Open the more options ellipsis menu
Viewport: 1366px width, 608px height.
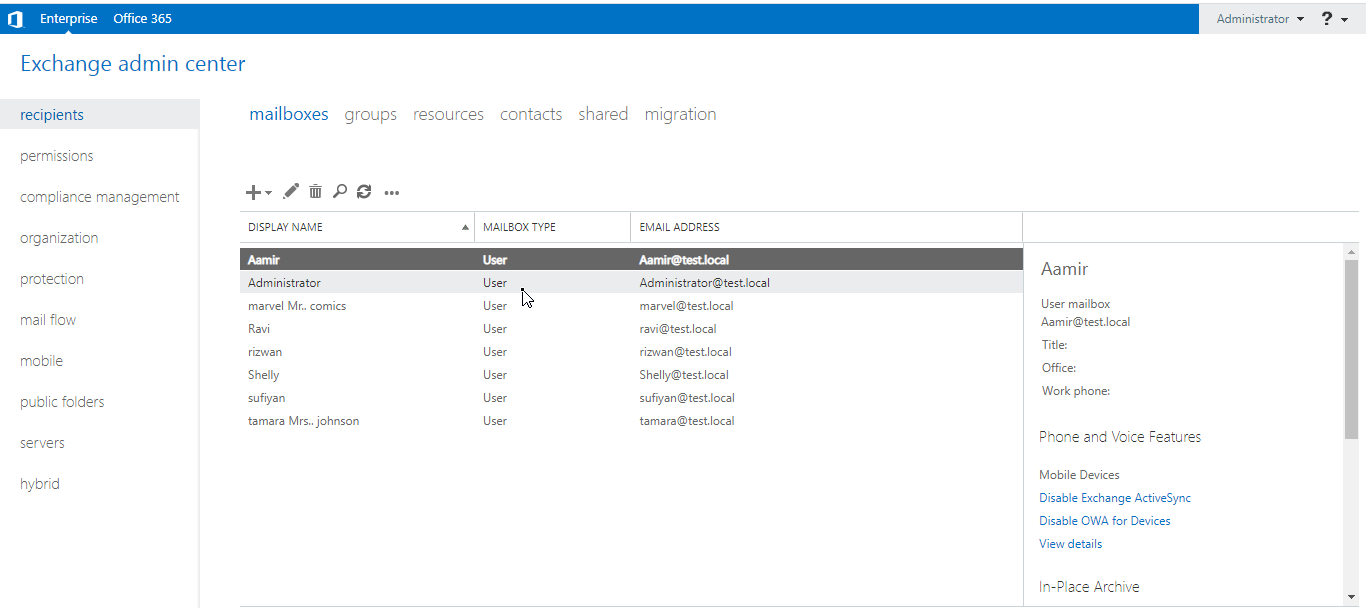coord(392,192)
